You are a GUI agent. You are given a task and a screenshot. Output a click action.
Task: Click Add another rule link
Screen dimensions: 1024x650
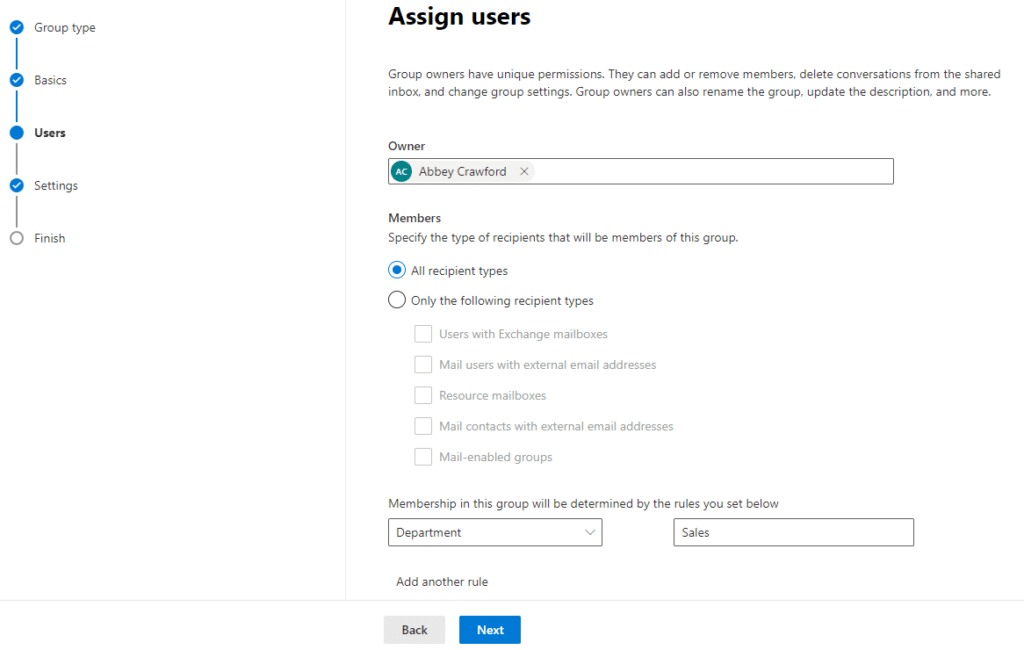tap(442, 582)
